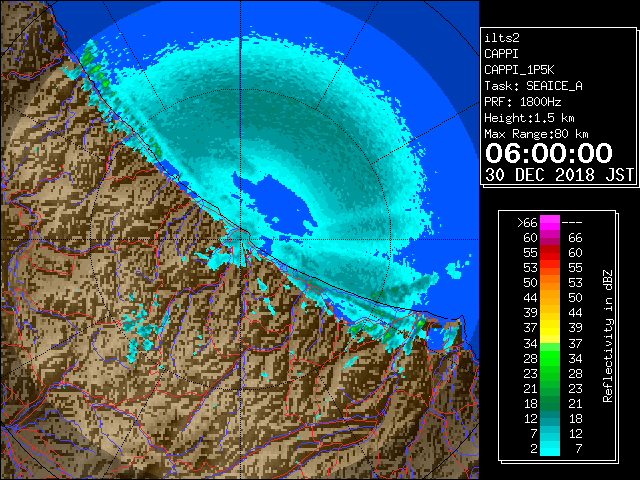The width and height of the screenshot is (640, 480).
Task: Click the radar site at the crosshair center
Action: (x=241, y=239)
